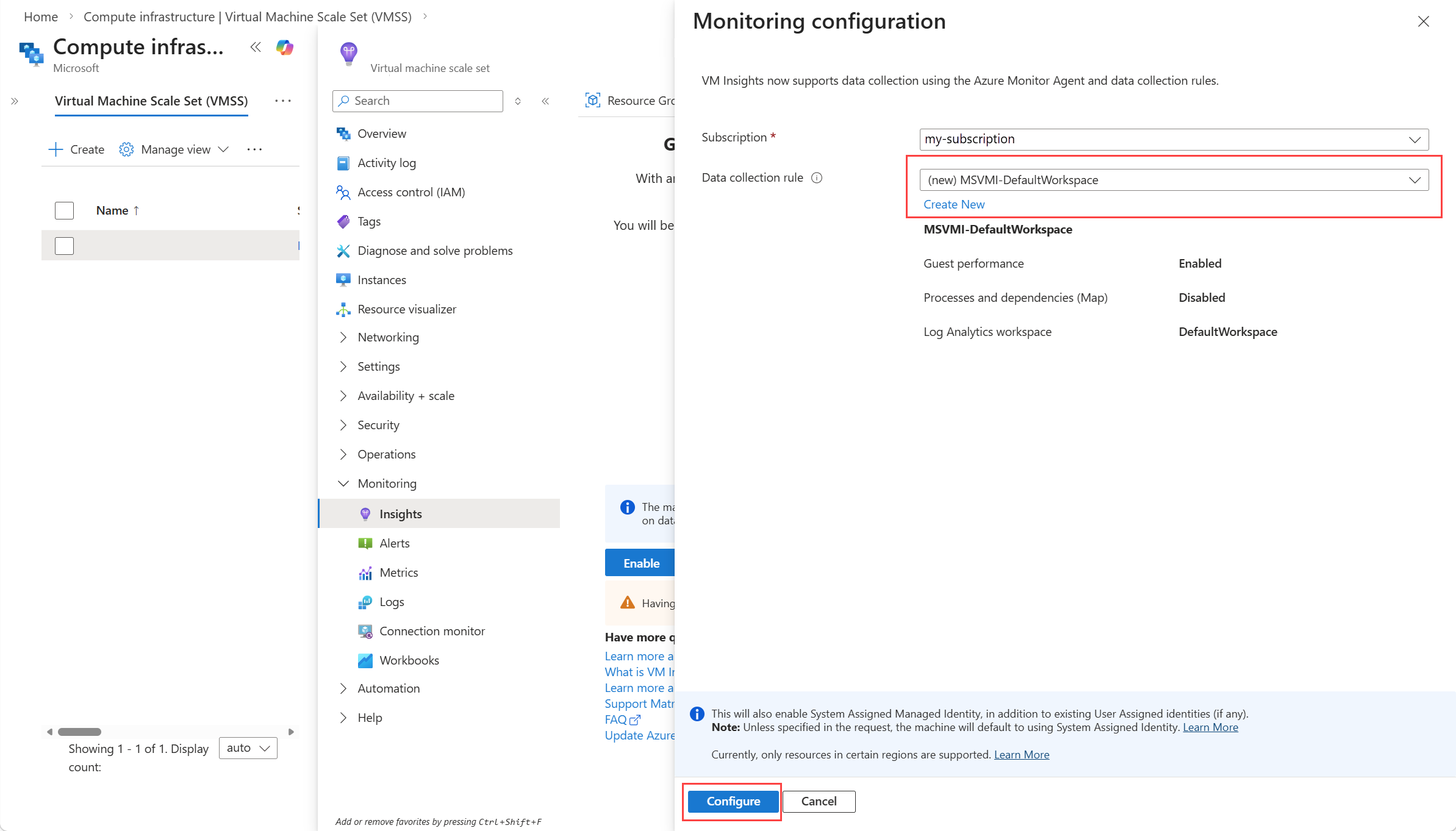The width and height of the screenshot is (1456, 831).
Task: Collapse the Monitoring section
Action: click(343, 483)
